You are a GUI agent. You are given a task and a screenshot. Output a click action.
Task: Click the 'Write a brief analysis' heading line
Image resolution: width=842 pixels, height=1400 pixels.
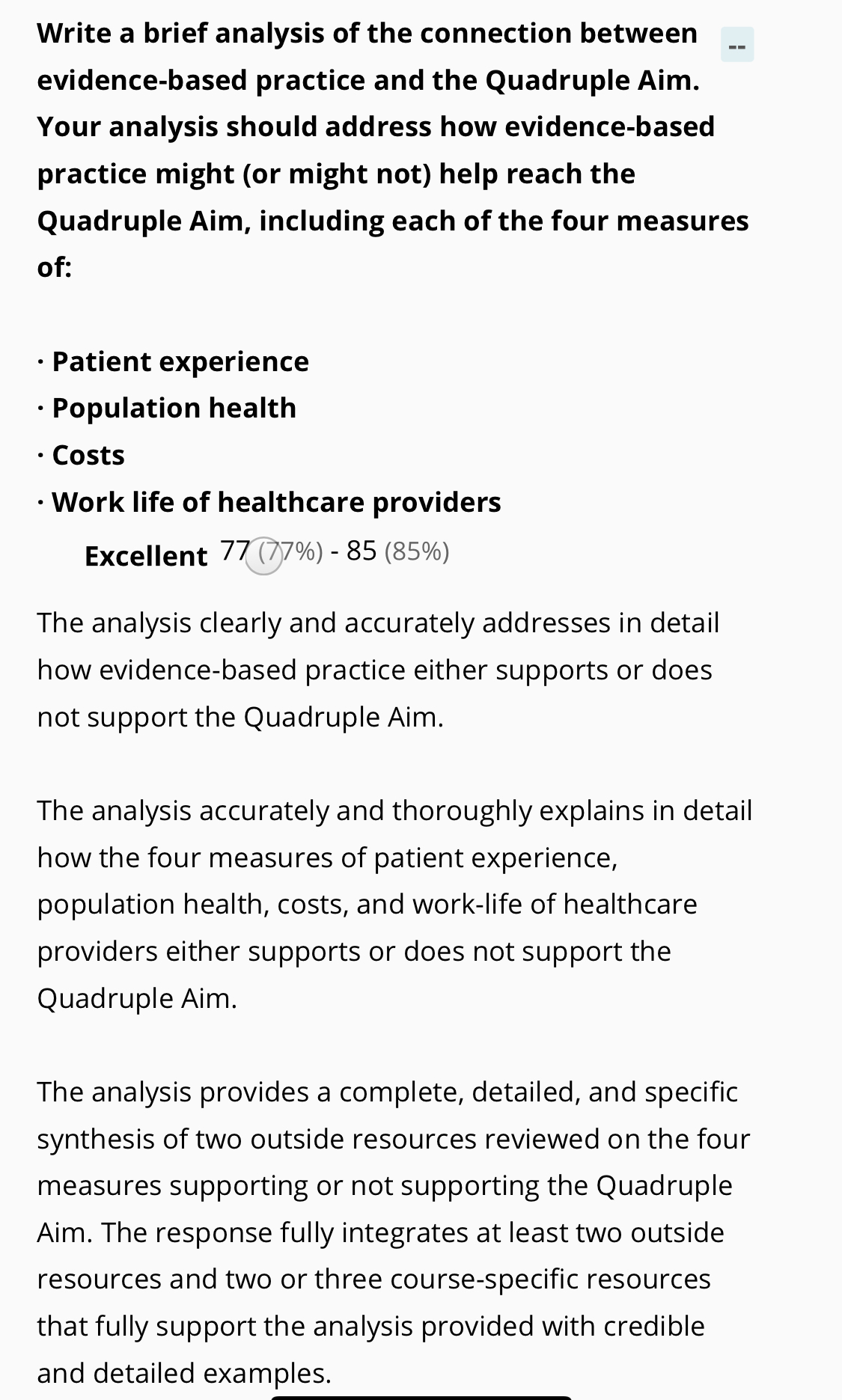click(367, 34)
